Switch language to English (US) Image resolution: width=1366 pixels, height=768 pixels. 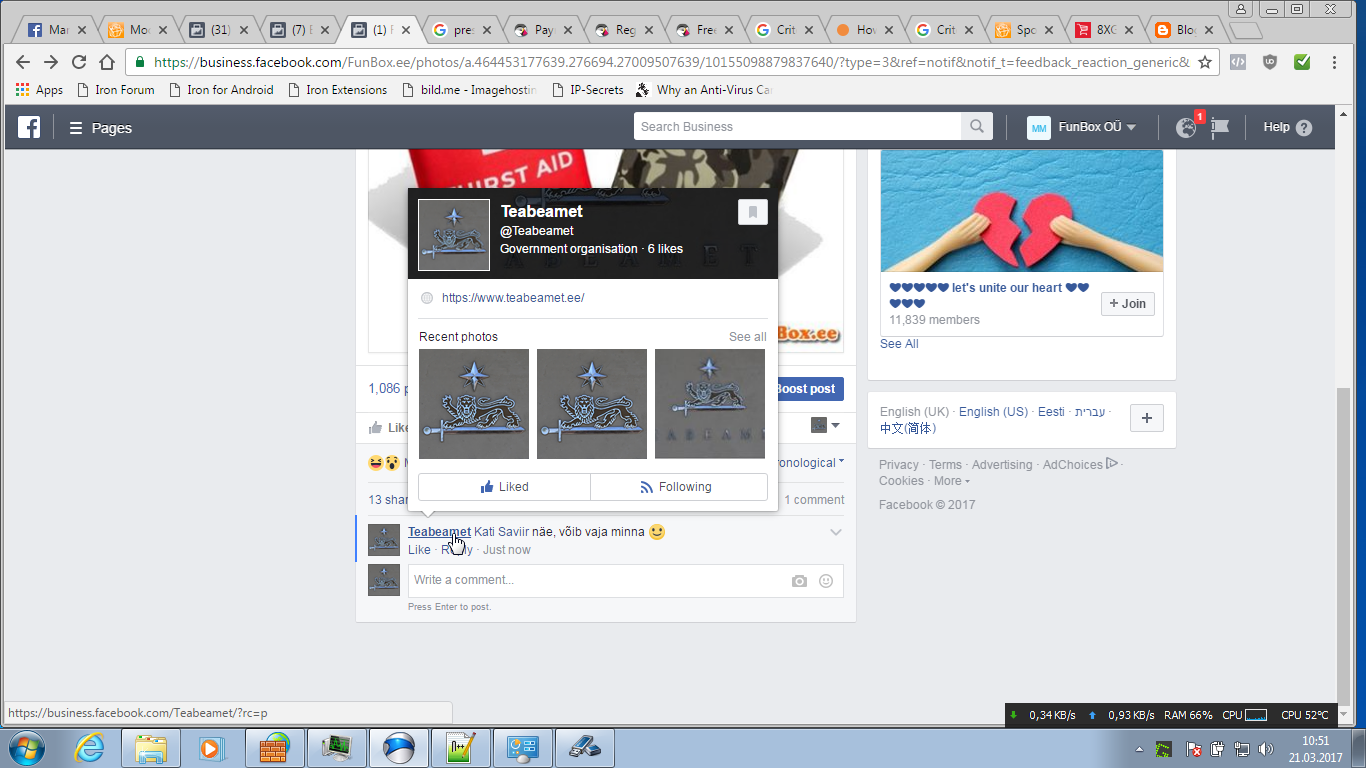coord(993,412)
